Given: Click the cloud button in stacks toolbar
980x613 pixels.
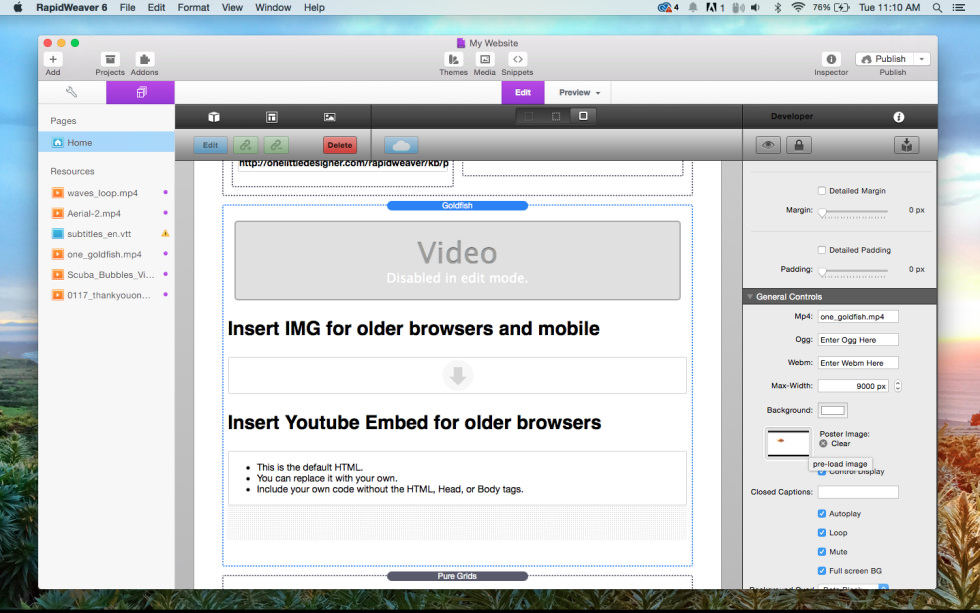Looking at the screenshot, I should 401,146.
